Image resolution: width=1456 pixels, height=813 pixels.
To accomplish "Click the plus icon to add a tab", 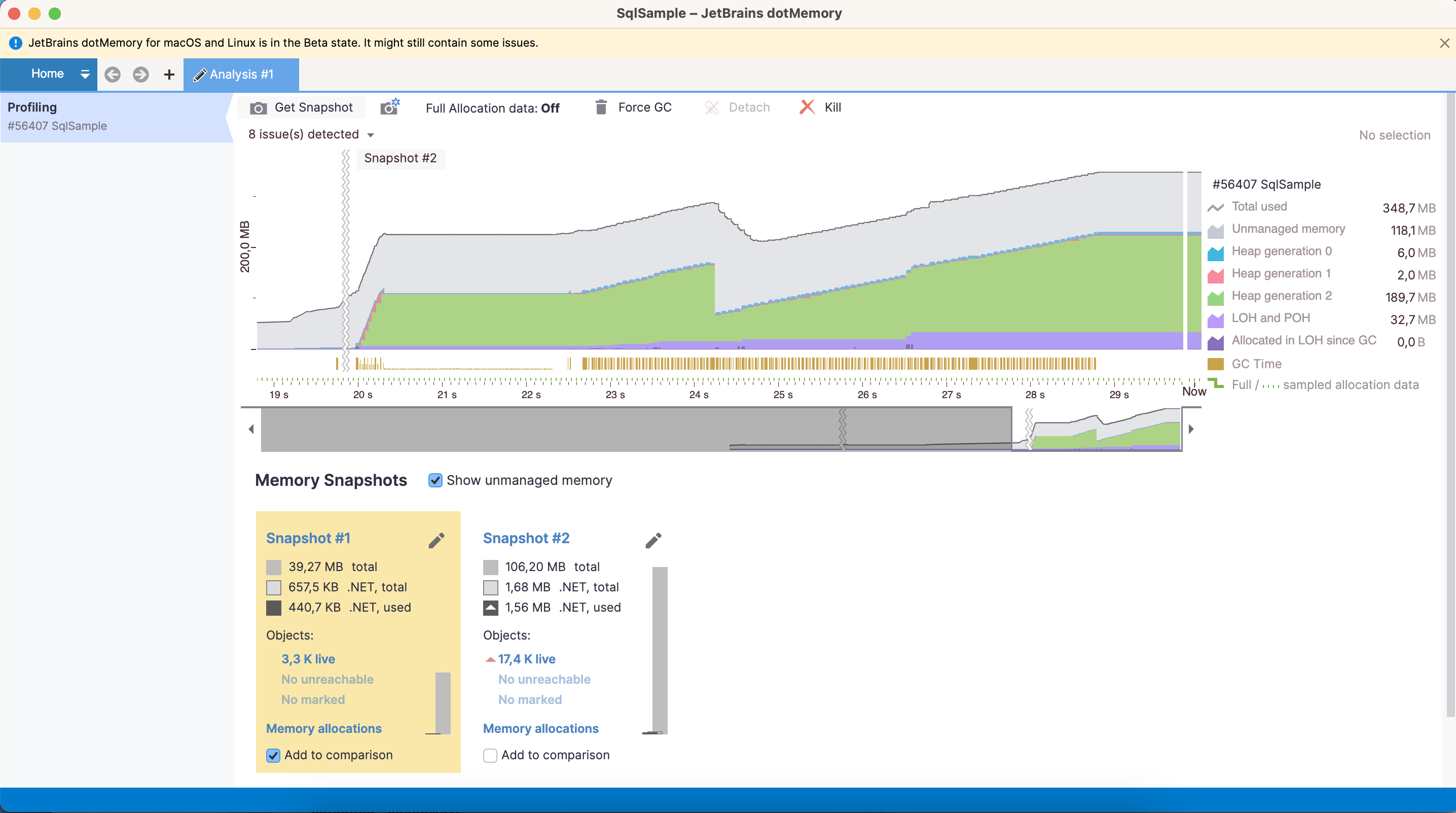I will [169, 75].
